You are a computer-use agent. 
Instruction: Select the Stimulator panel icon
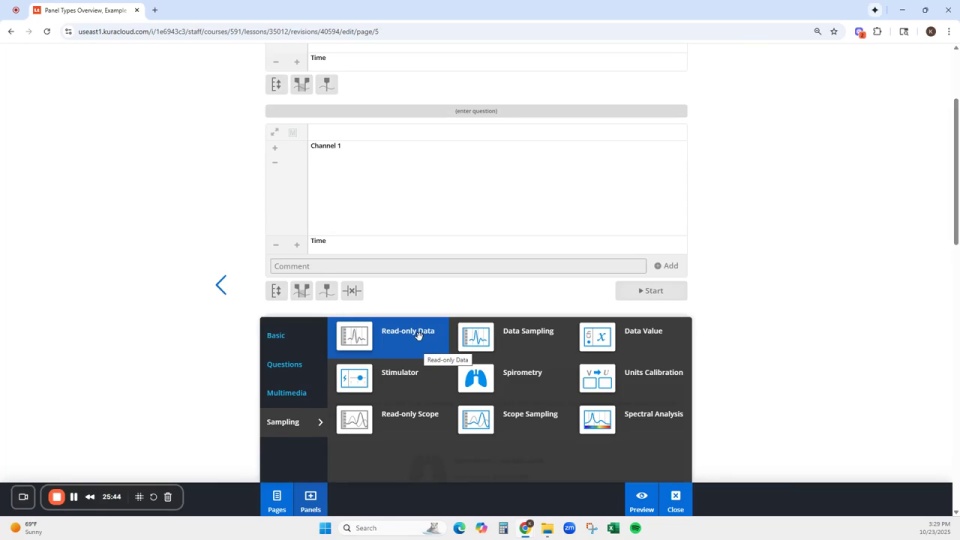coord(354,378)
